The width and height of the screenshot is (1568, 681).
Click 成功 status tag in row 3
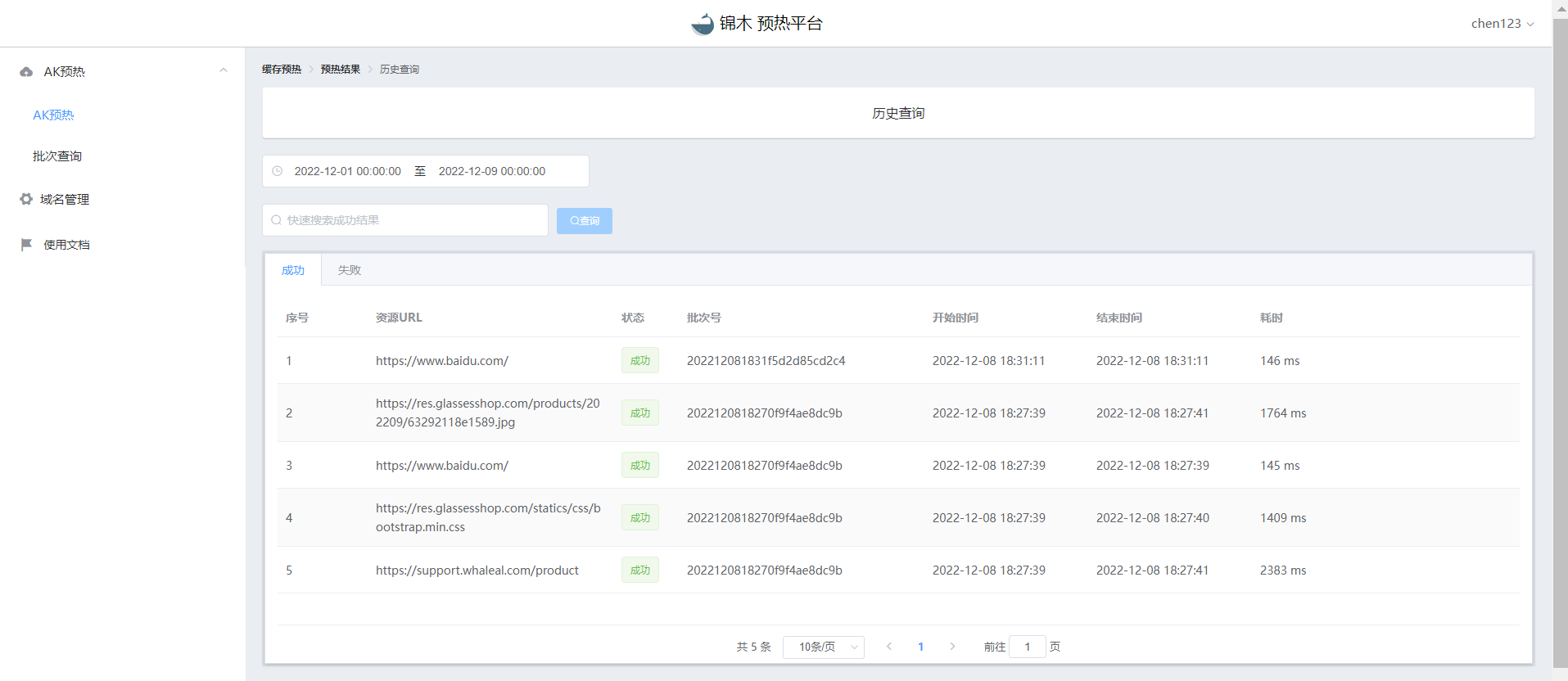pyautogui.click(x=640, y=466)
